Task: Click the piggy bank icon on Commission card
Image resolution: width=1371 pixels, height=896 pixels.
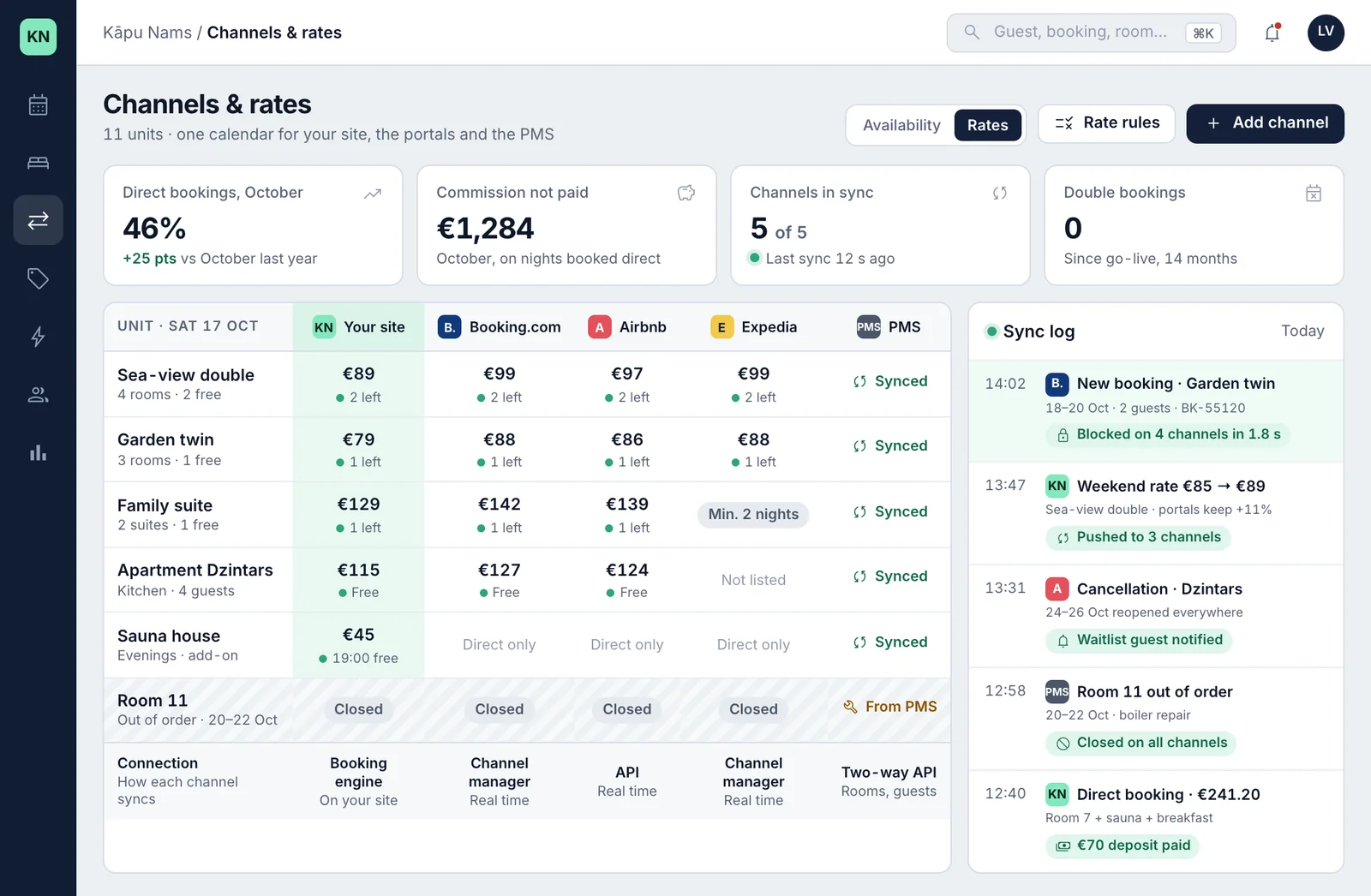Action: coord(686,194)
